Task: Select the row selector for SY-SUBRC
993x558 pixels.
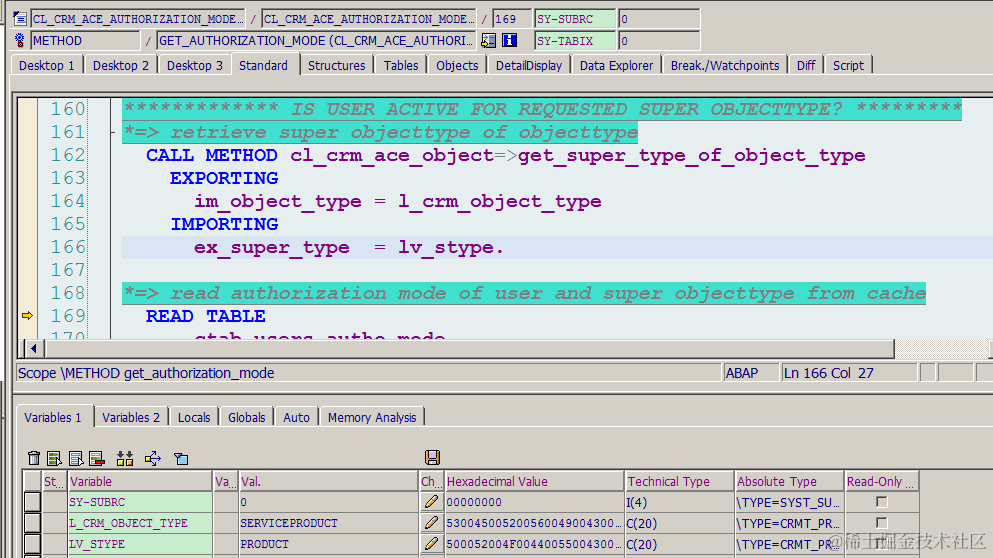Action: pos(32,502)
